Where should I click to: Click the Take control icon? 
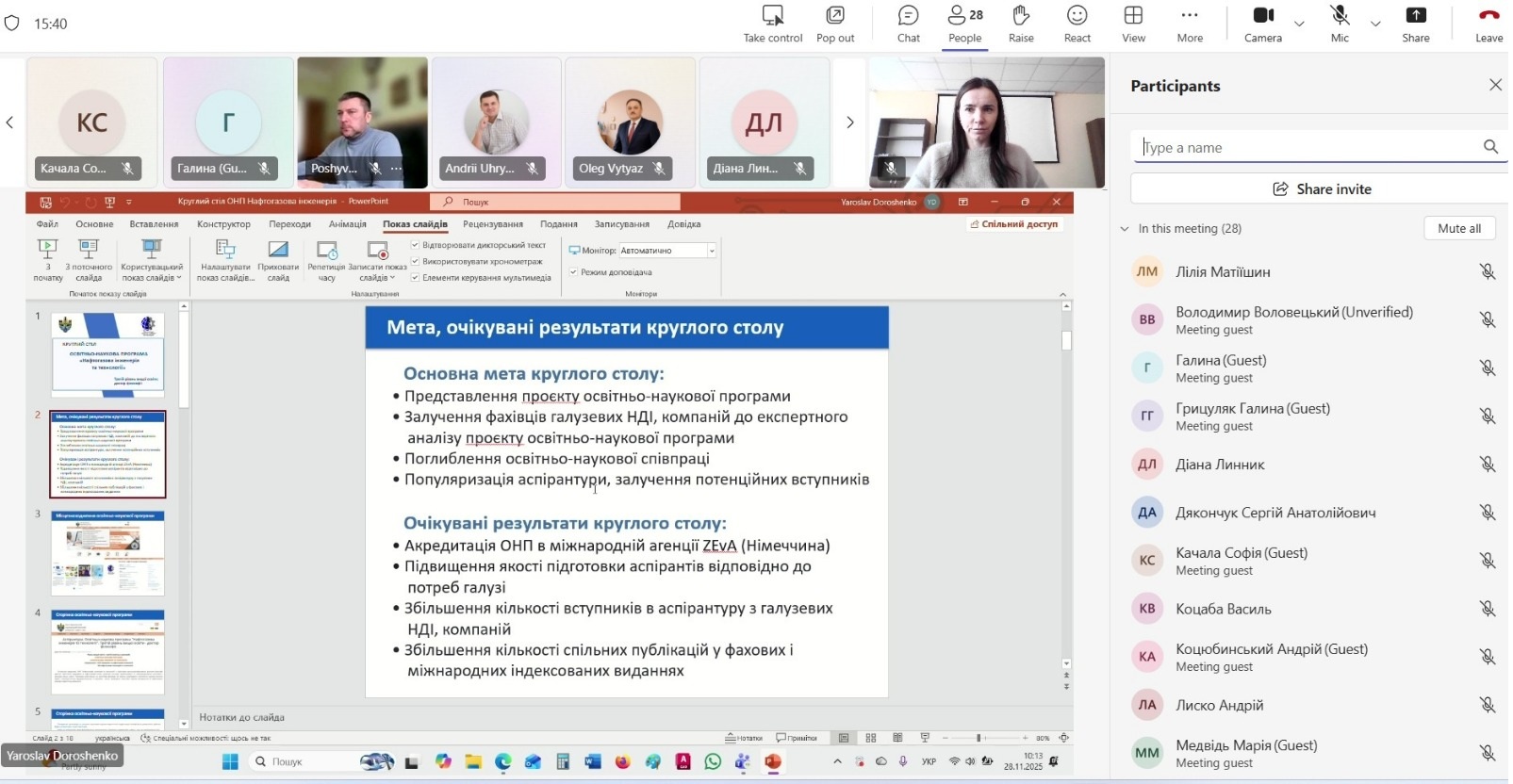click(772, 24)
